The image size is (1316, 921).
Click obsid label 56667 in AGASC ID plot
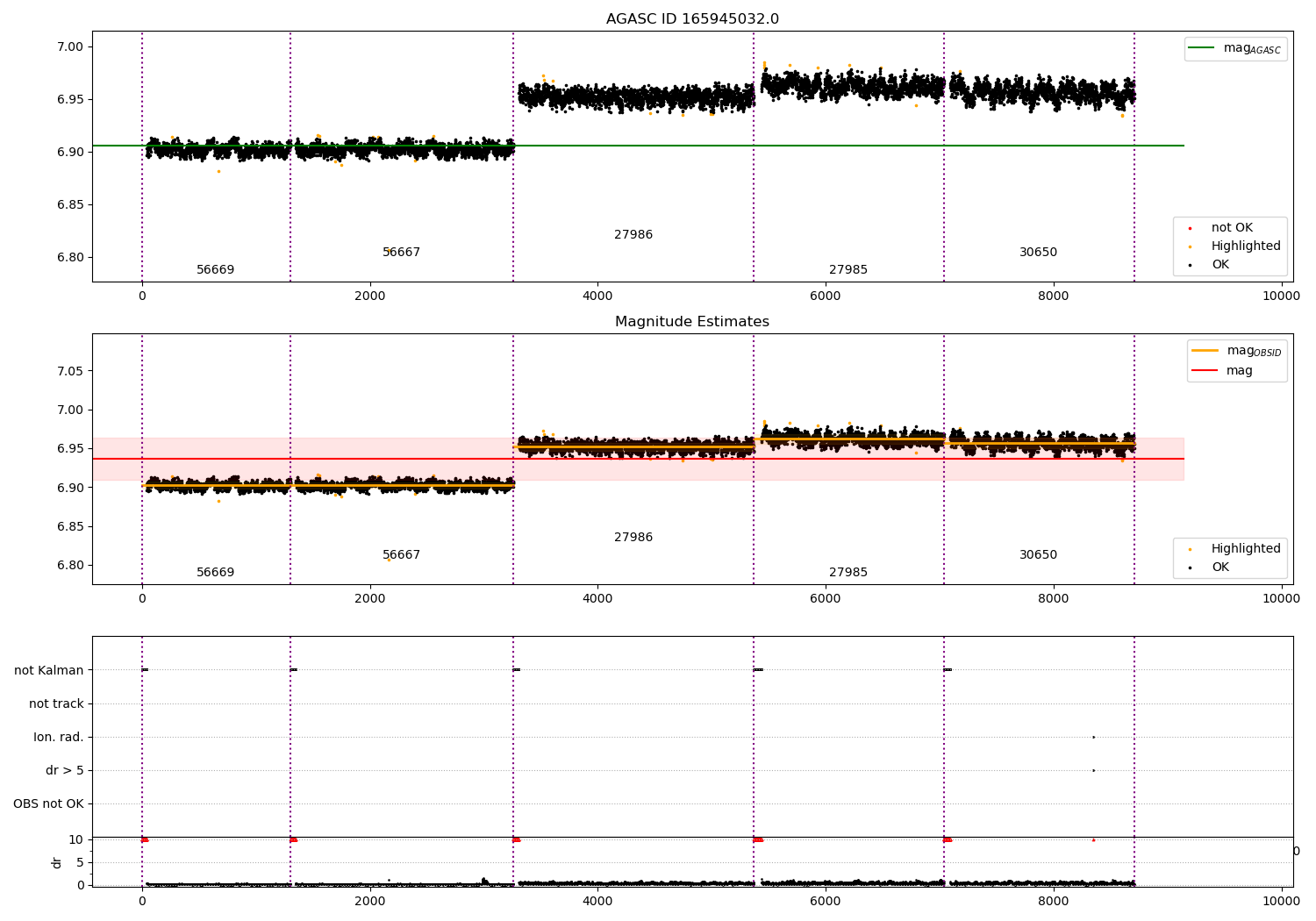click(402, 252)
